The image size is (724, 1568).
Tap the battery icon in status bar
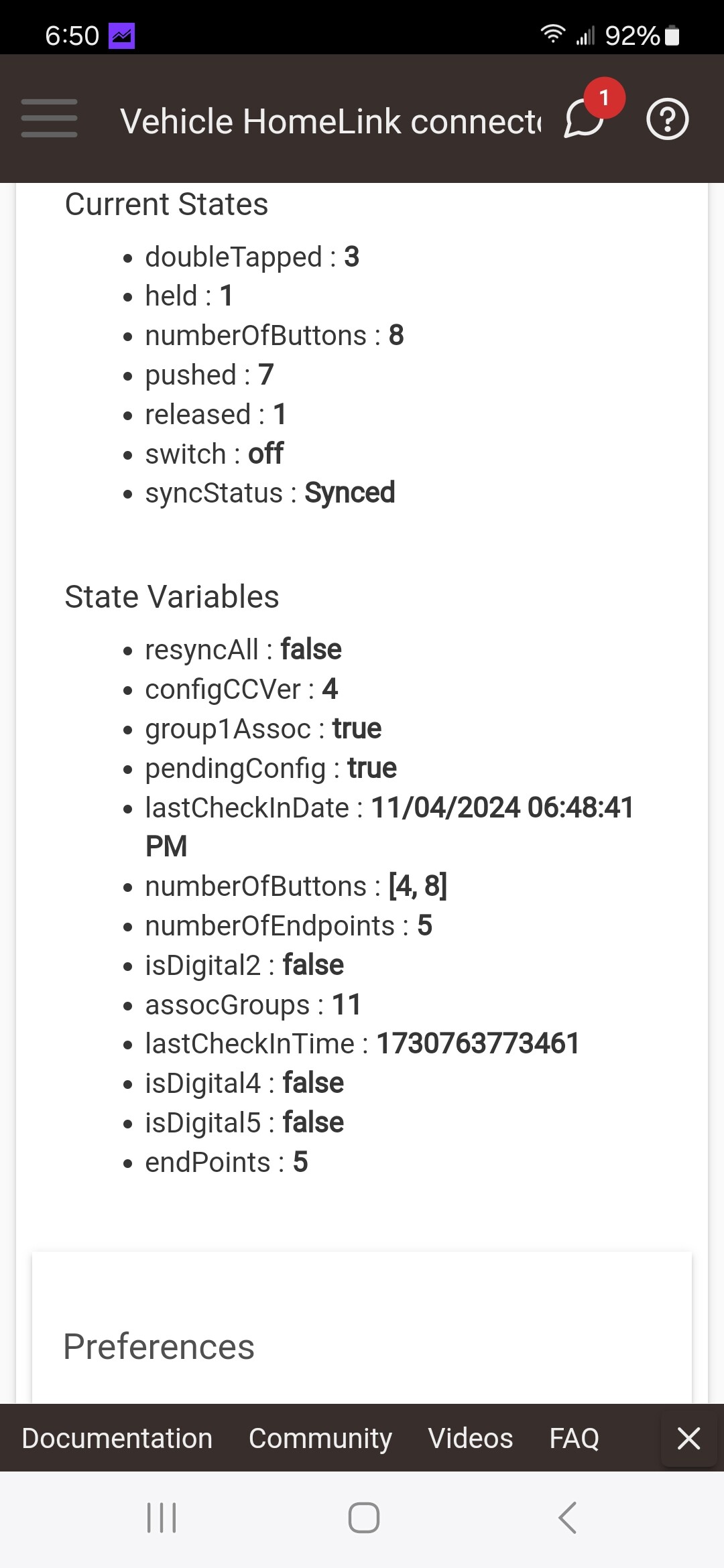click(x=672, y=36)
